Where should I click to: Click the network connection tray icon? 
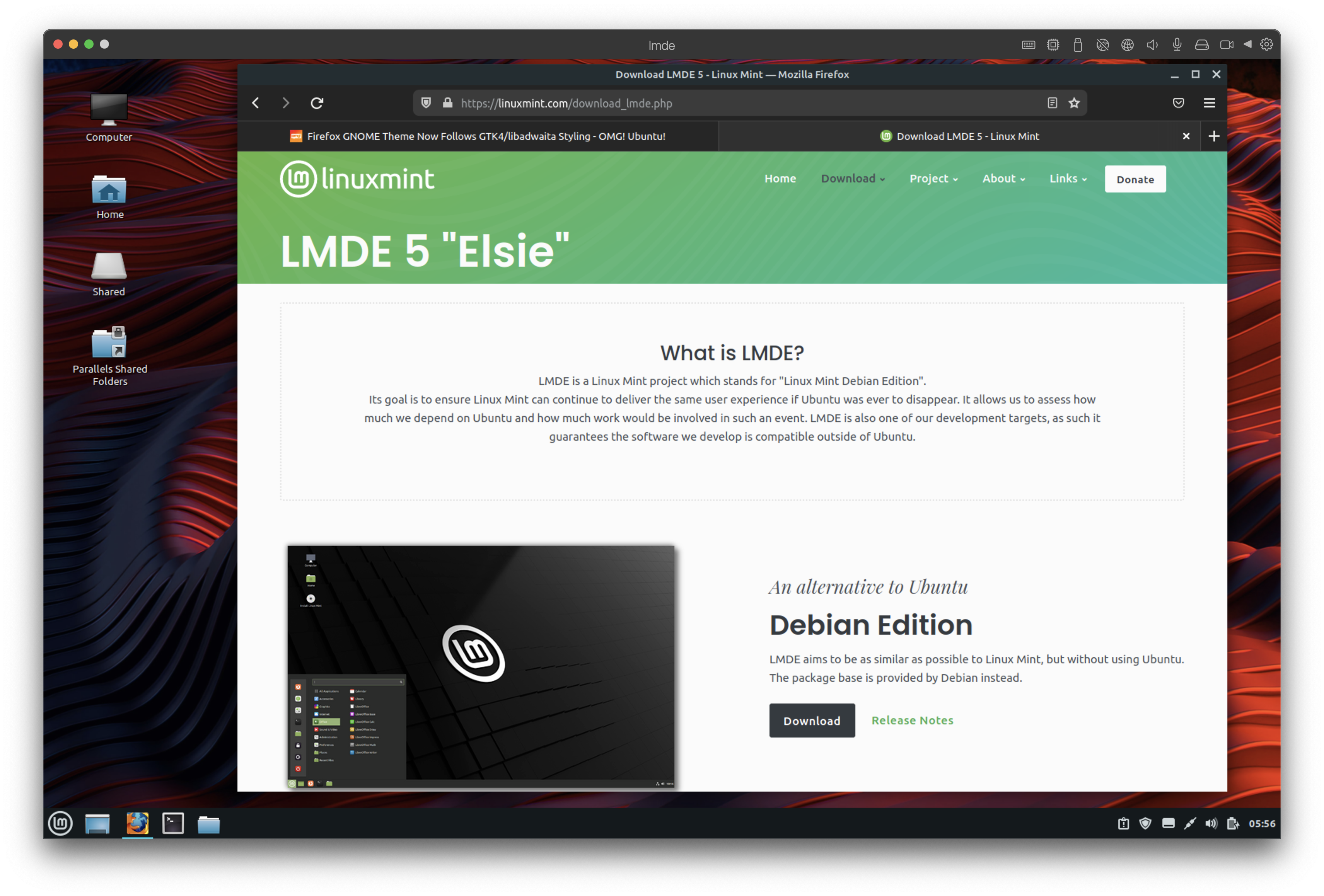point(1189,824)
